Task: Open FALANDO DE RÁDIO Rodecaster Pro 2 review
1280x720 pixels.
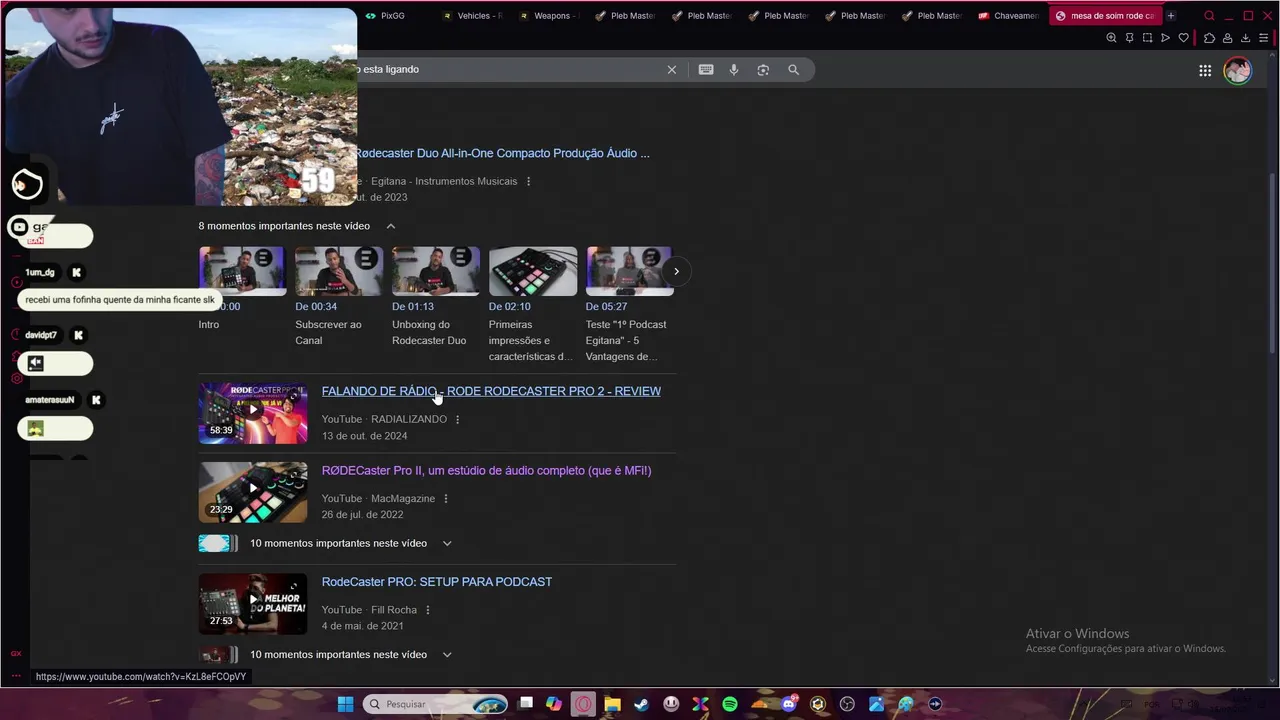Action: (491, 391)
